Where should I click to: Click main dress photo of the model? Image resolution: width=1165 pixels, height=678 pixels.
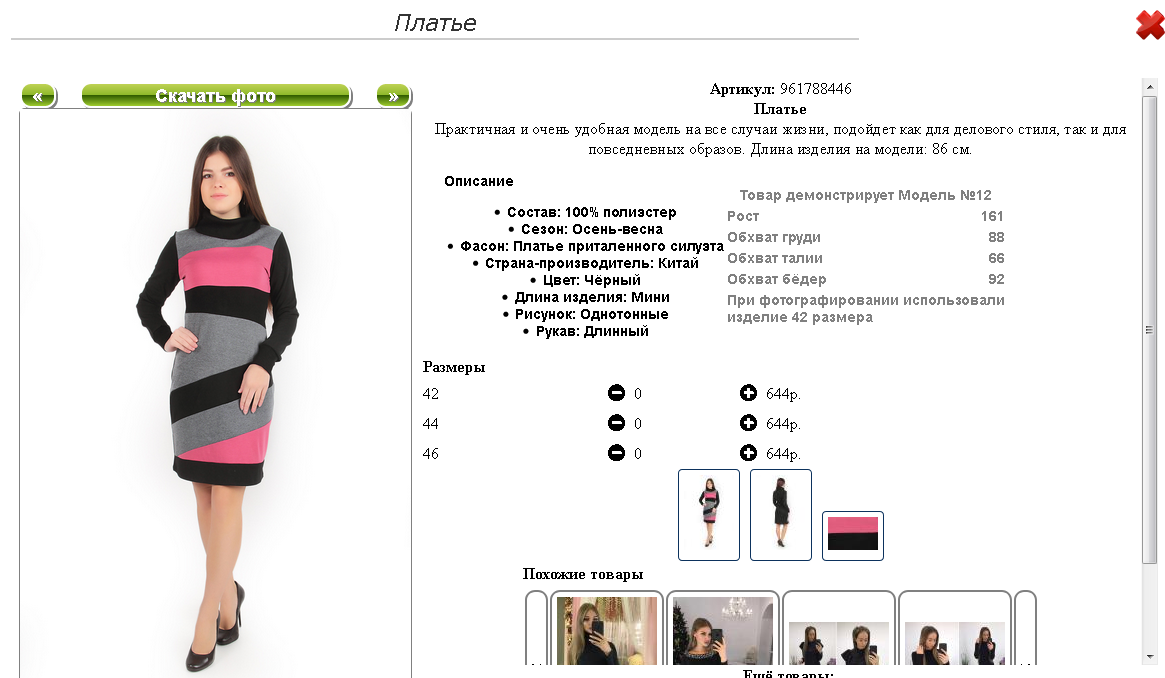(215, 394)
